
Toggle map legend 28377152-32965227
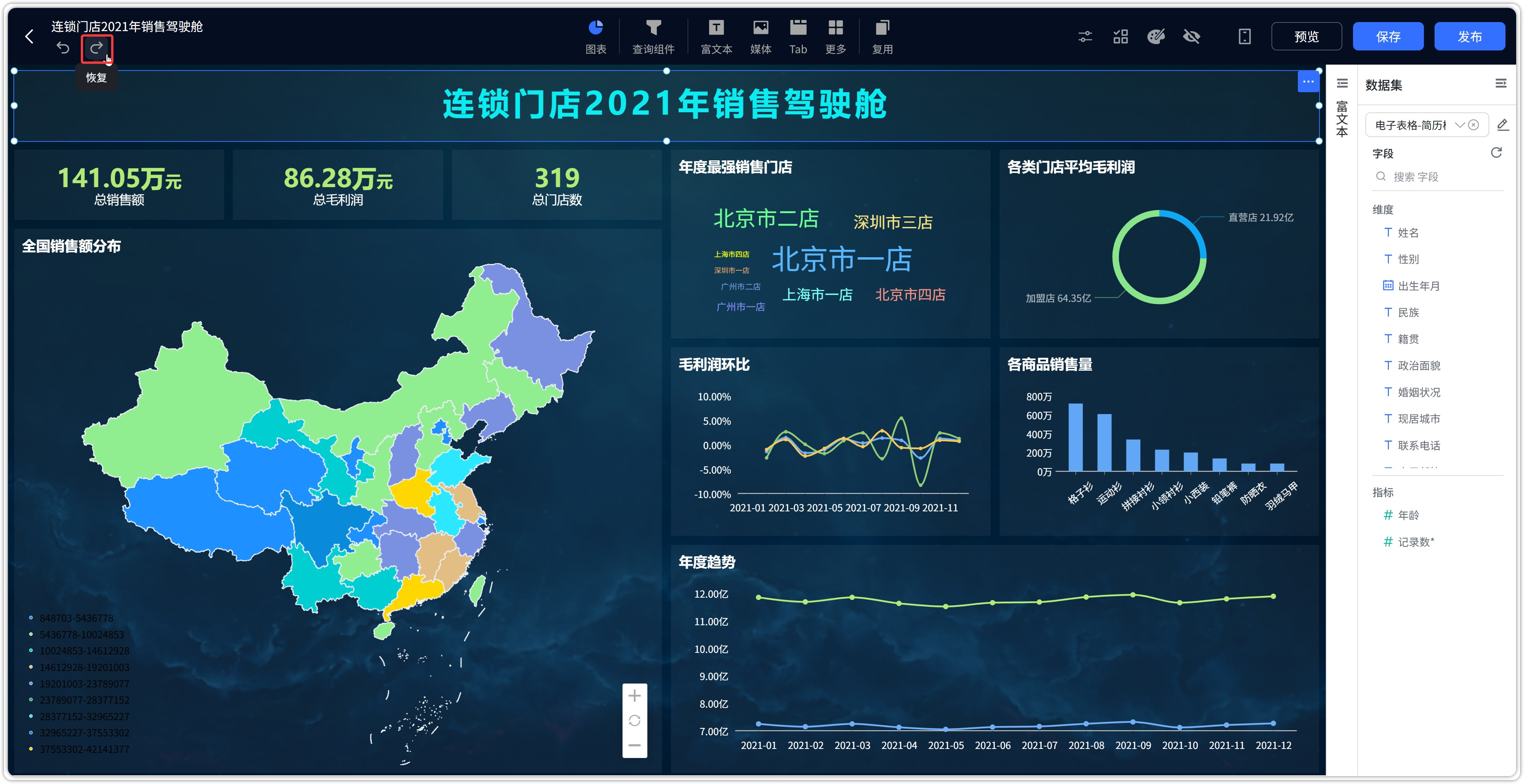click(79, 717)
